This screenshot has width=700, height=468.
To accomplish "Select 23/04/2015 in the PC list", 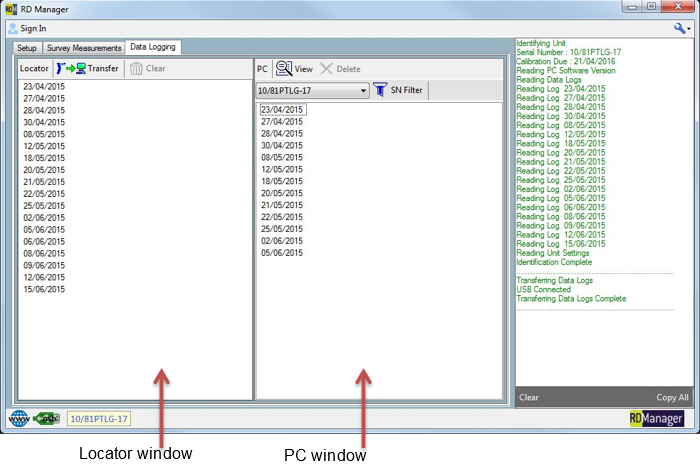I will coord(282,110).
